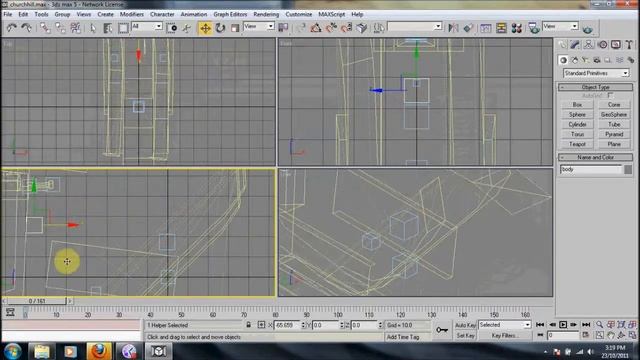Image resolution: width=640 pixels, height=360 pixels.
Task: Click the Sphere primitive button
Action: coord(577,115)
